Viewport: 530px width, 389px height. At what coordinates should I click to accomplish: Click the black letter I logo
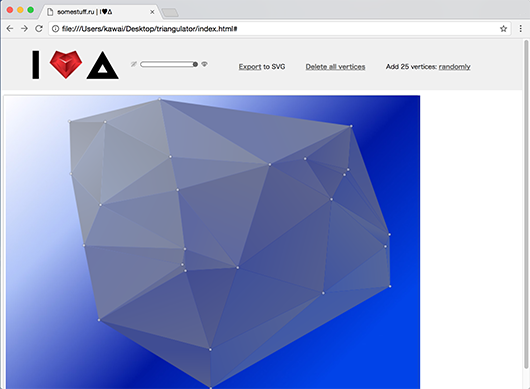(35, 65)
